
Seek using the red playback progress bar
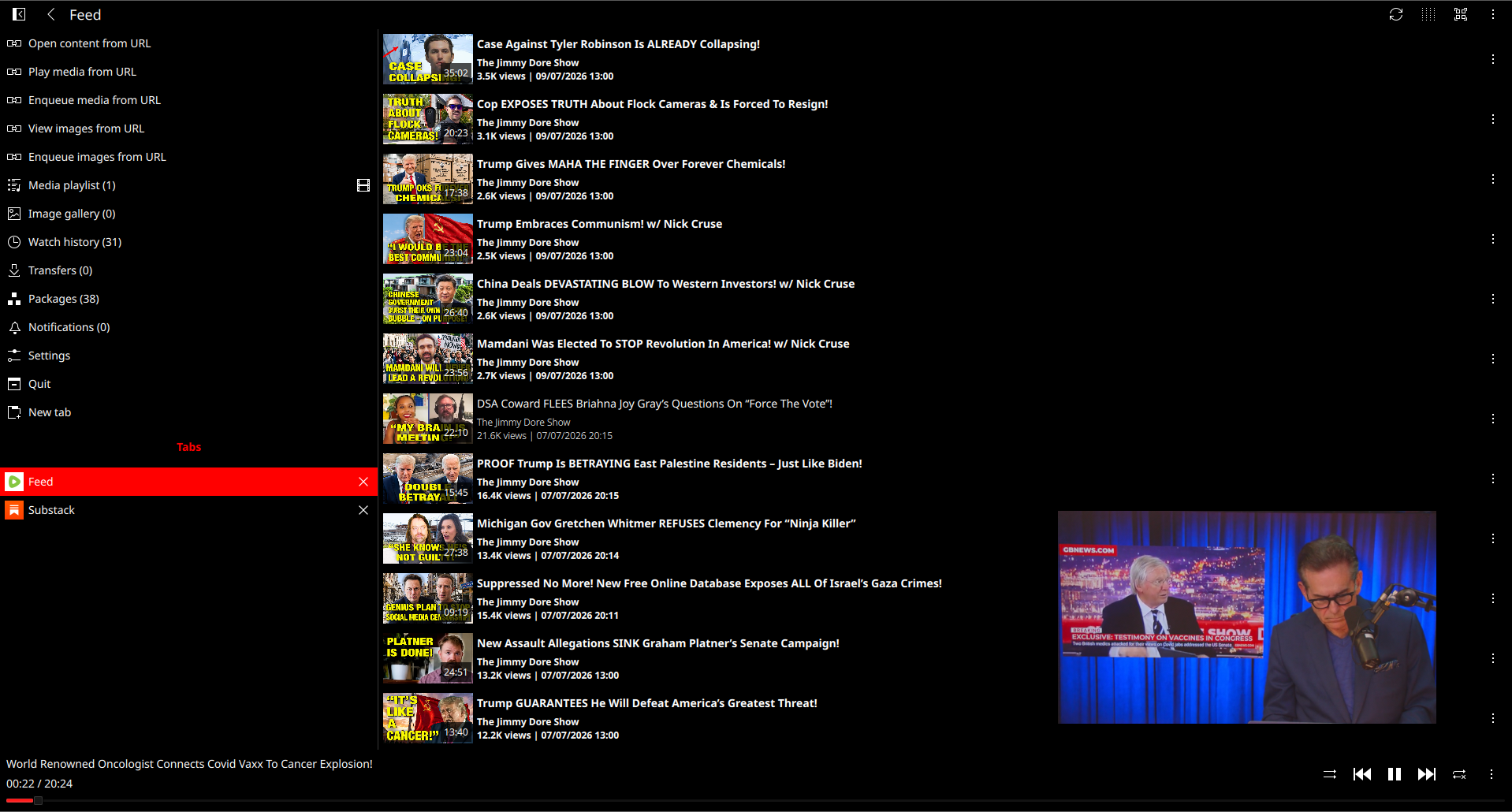[756, 800]
